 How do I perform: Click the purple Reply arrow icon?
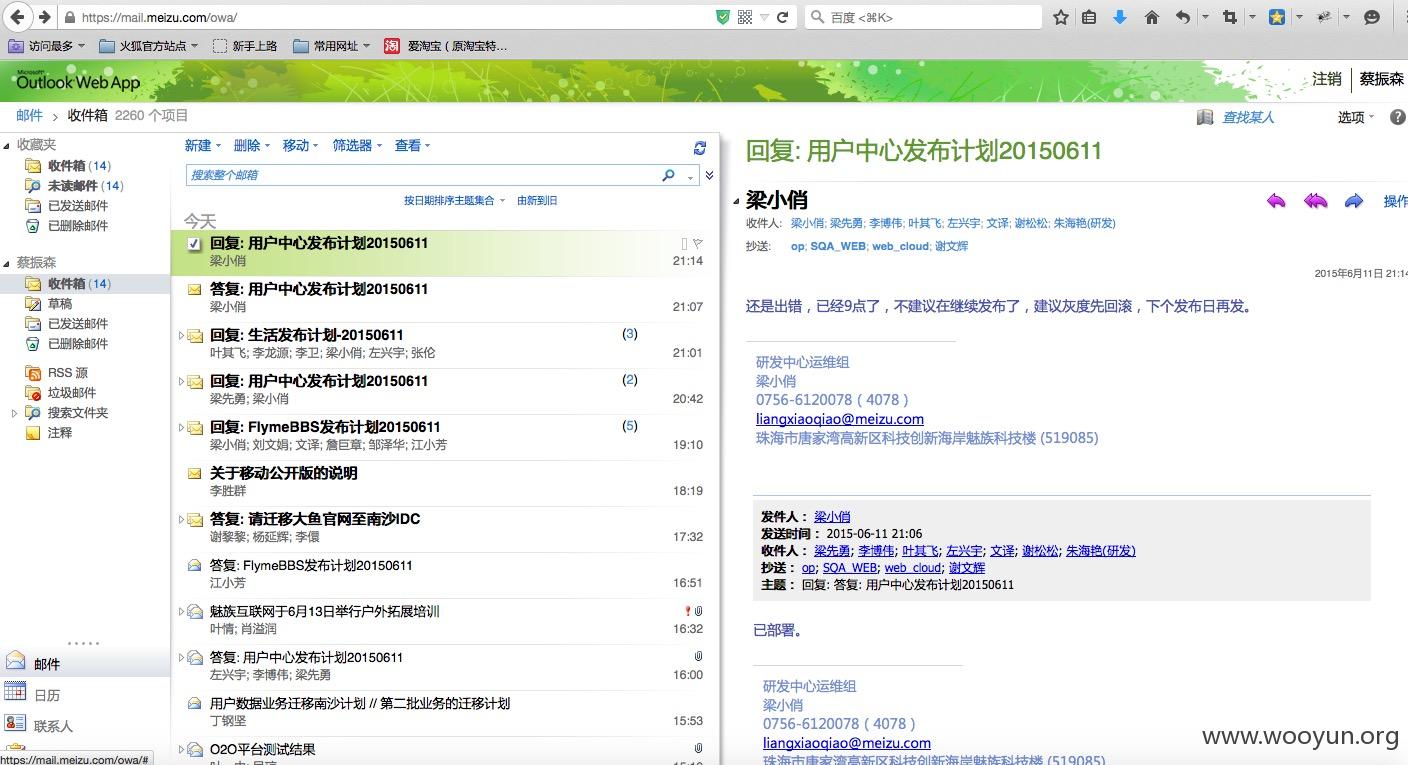[1276, 201]
